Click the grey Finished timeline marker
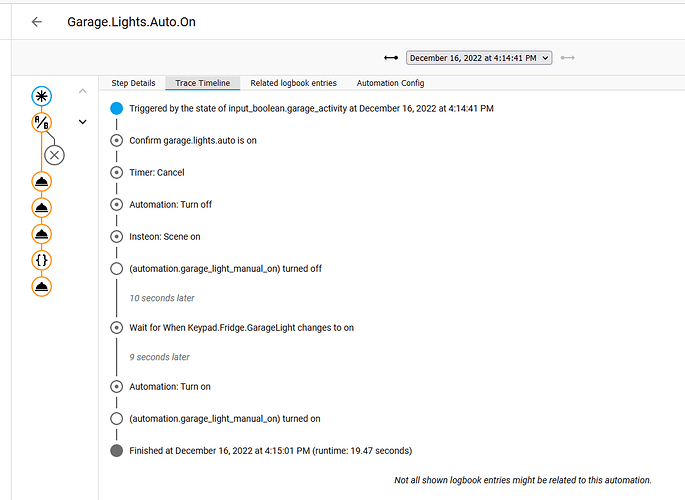The width and height of the screenshot is (685, 500). click(x=117, y=451)
